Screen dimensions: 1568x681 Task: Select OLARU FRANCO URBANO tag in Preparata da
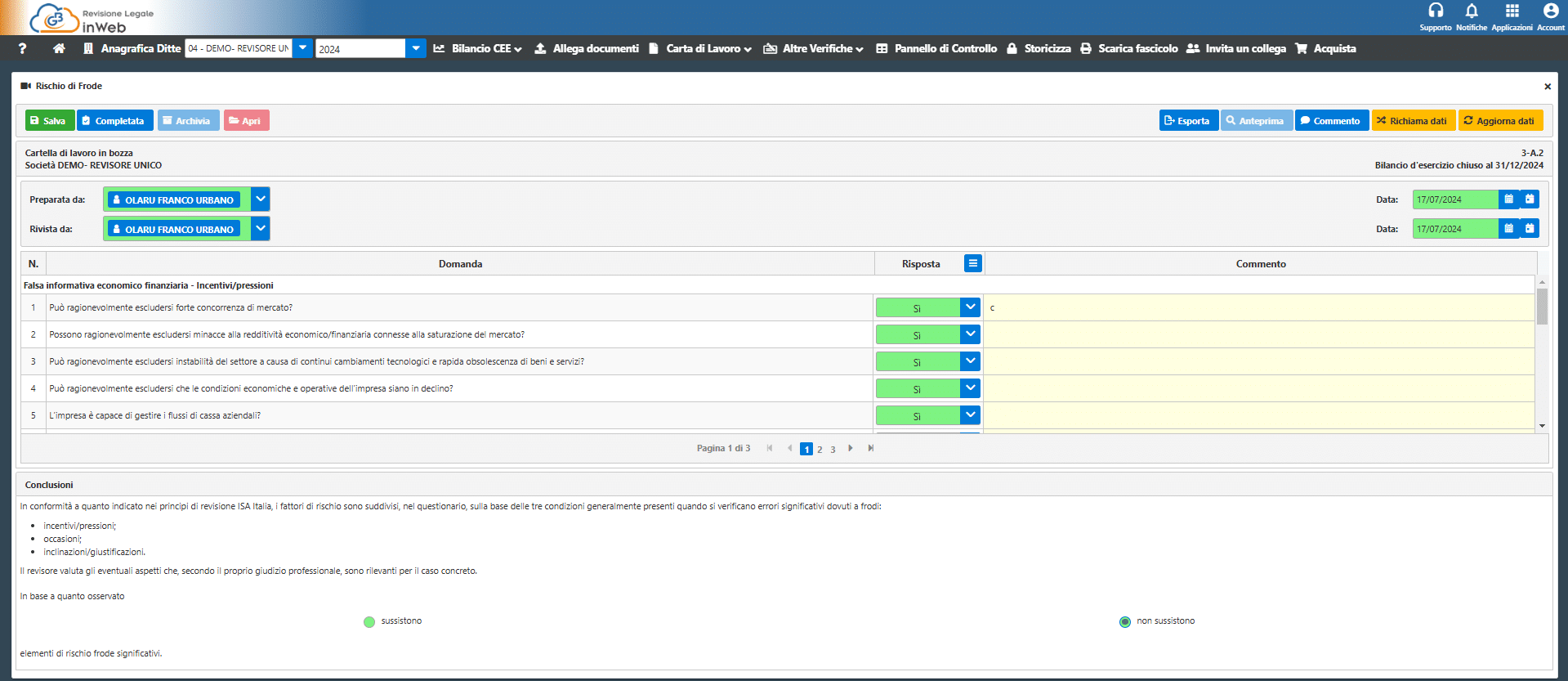point(173,199)
